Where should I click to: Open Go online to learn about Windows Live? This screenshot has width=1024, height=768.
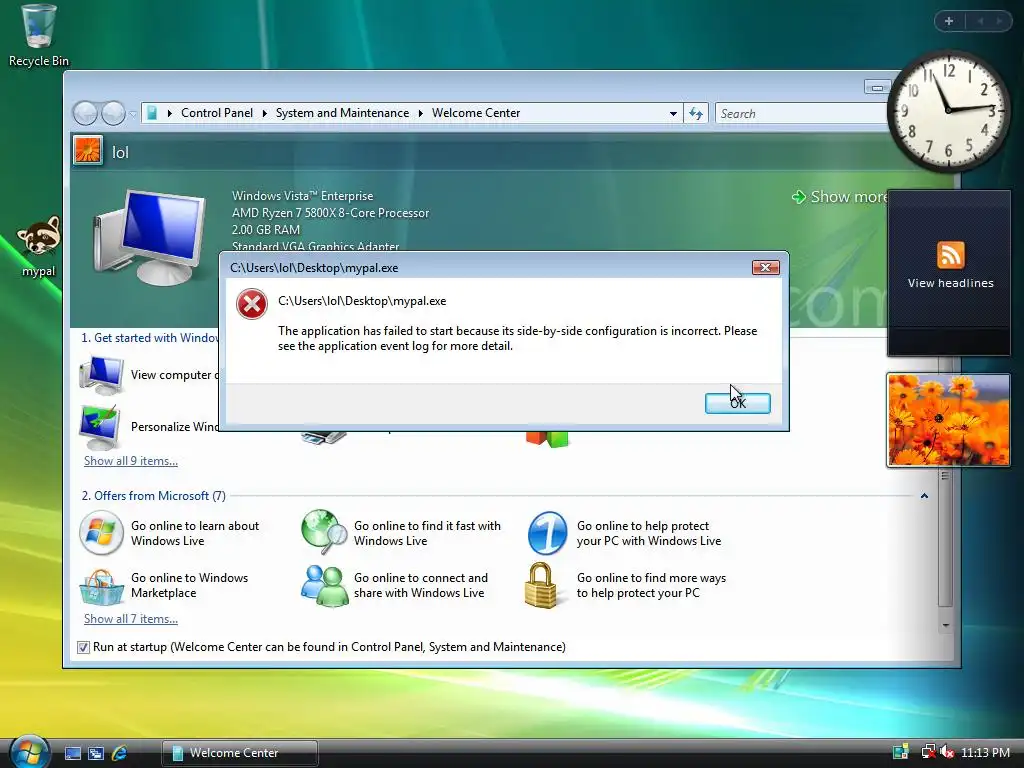(195, 533)
